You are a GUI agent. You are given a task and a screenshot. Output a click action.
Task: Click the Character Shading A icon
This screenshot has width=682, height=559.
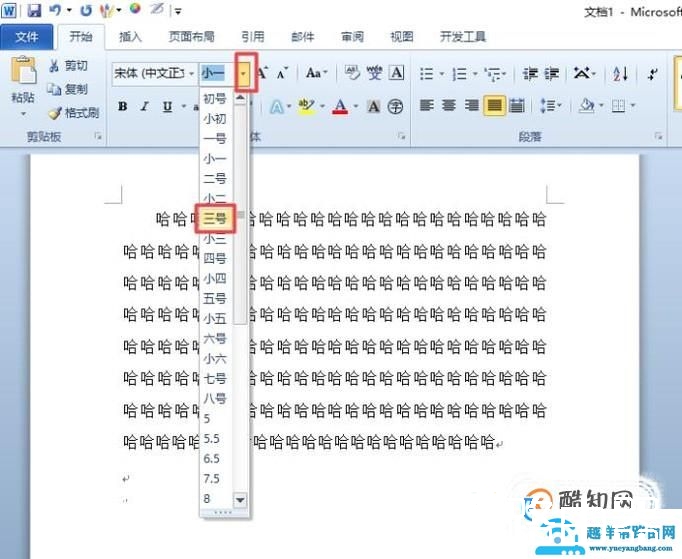373,107
